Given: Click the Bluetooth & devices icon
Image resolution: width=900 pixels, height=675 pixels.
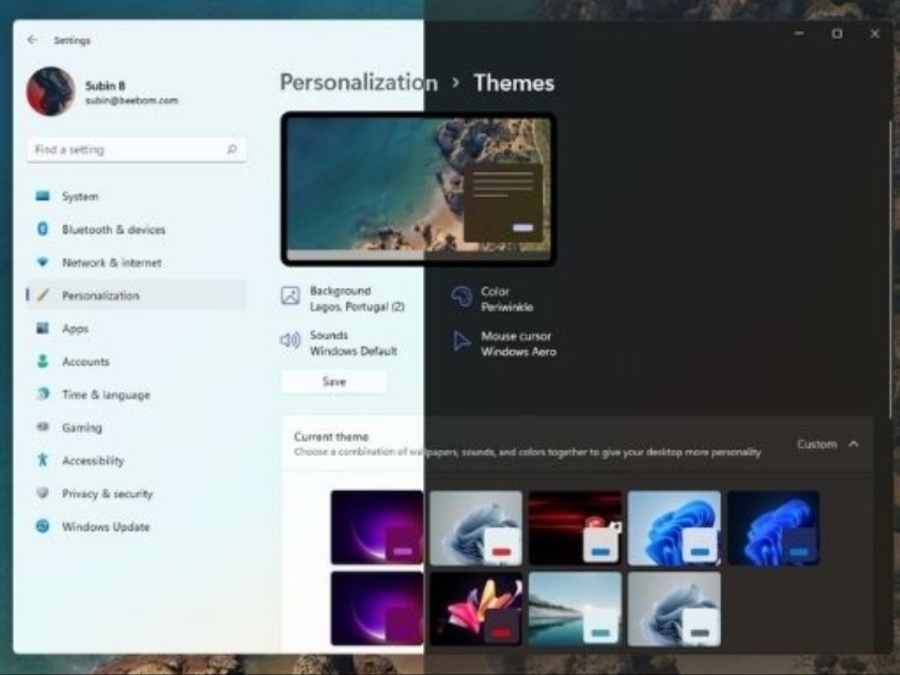Looking at the screenshot, I should click(42, 229).
